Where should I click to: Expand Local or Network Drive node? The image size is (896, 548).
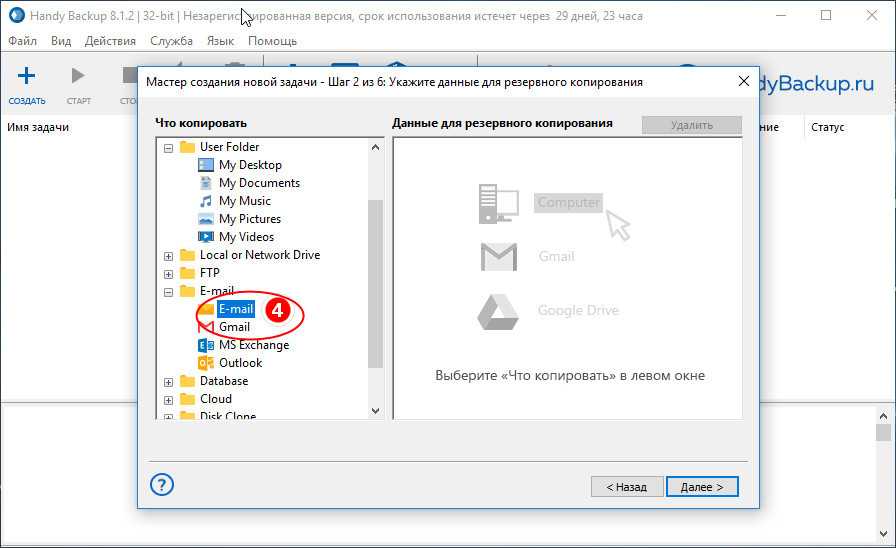169,255
